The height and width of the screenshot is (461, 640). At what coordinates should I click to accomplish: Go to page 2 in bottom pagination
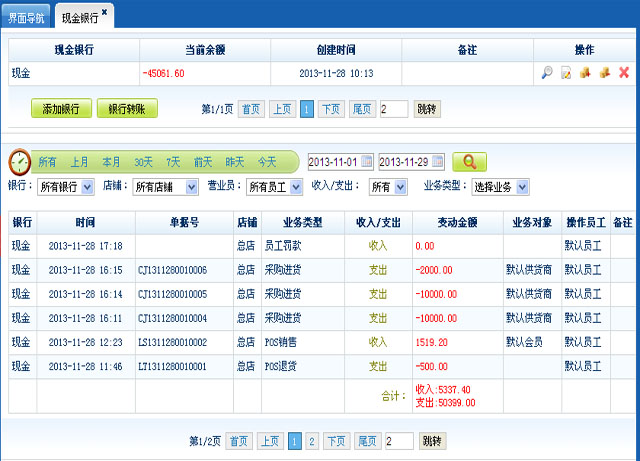coord(312,441)
